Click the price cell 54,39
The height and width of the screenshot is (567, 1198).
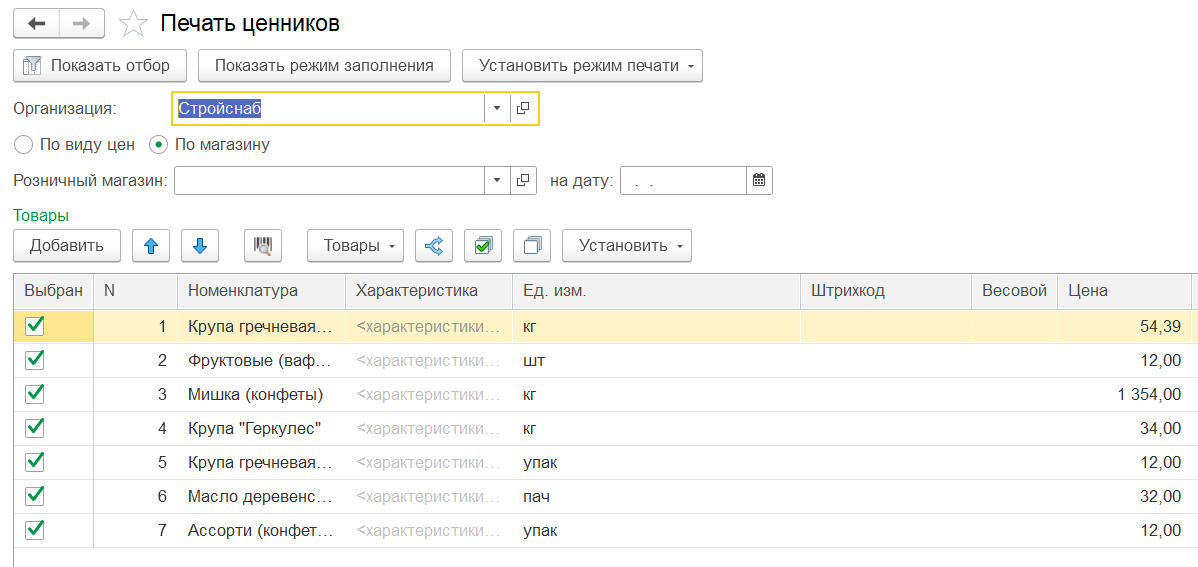click(x=1124, y=327)
